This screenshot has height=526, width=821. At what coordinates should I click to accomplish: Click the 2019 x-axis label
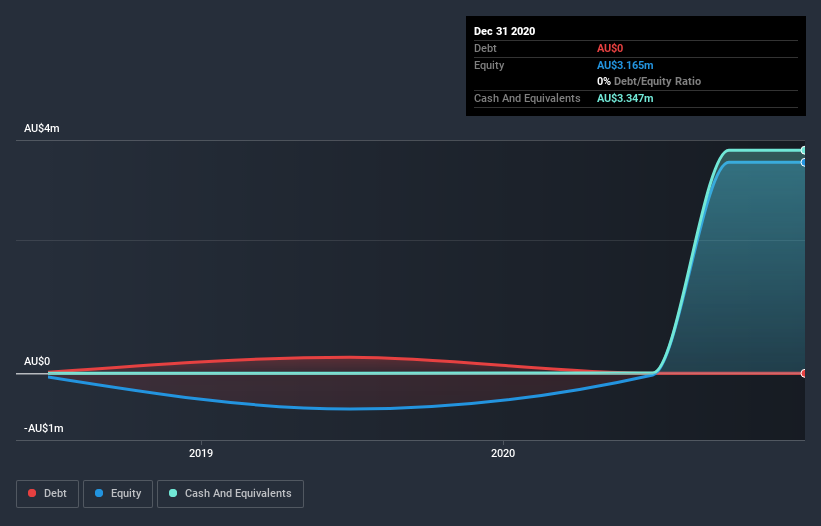[201, 453]
